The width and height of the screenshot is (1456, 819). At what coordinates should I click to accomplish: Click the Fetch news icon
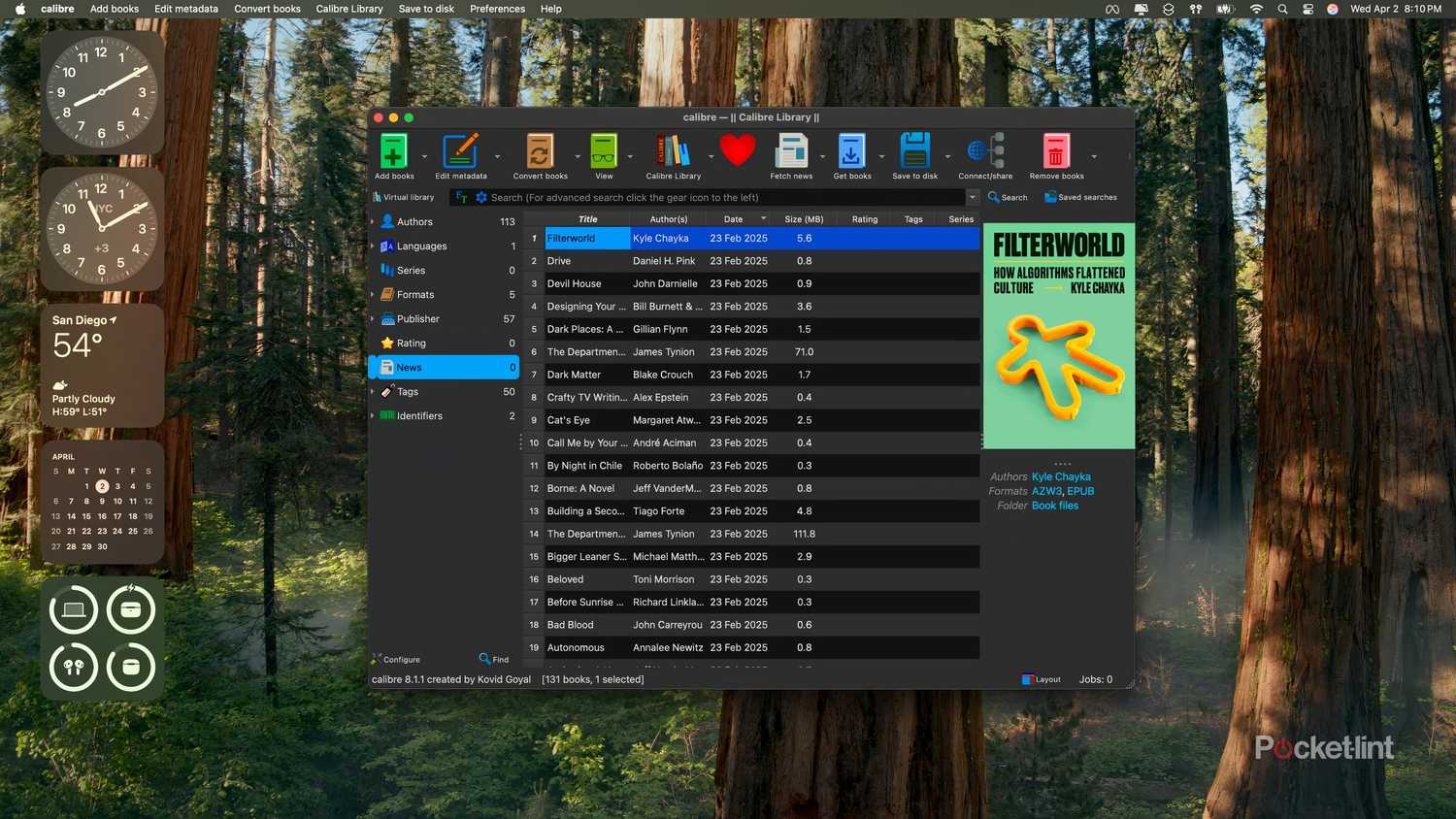(791, 150)
